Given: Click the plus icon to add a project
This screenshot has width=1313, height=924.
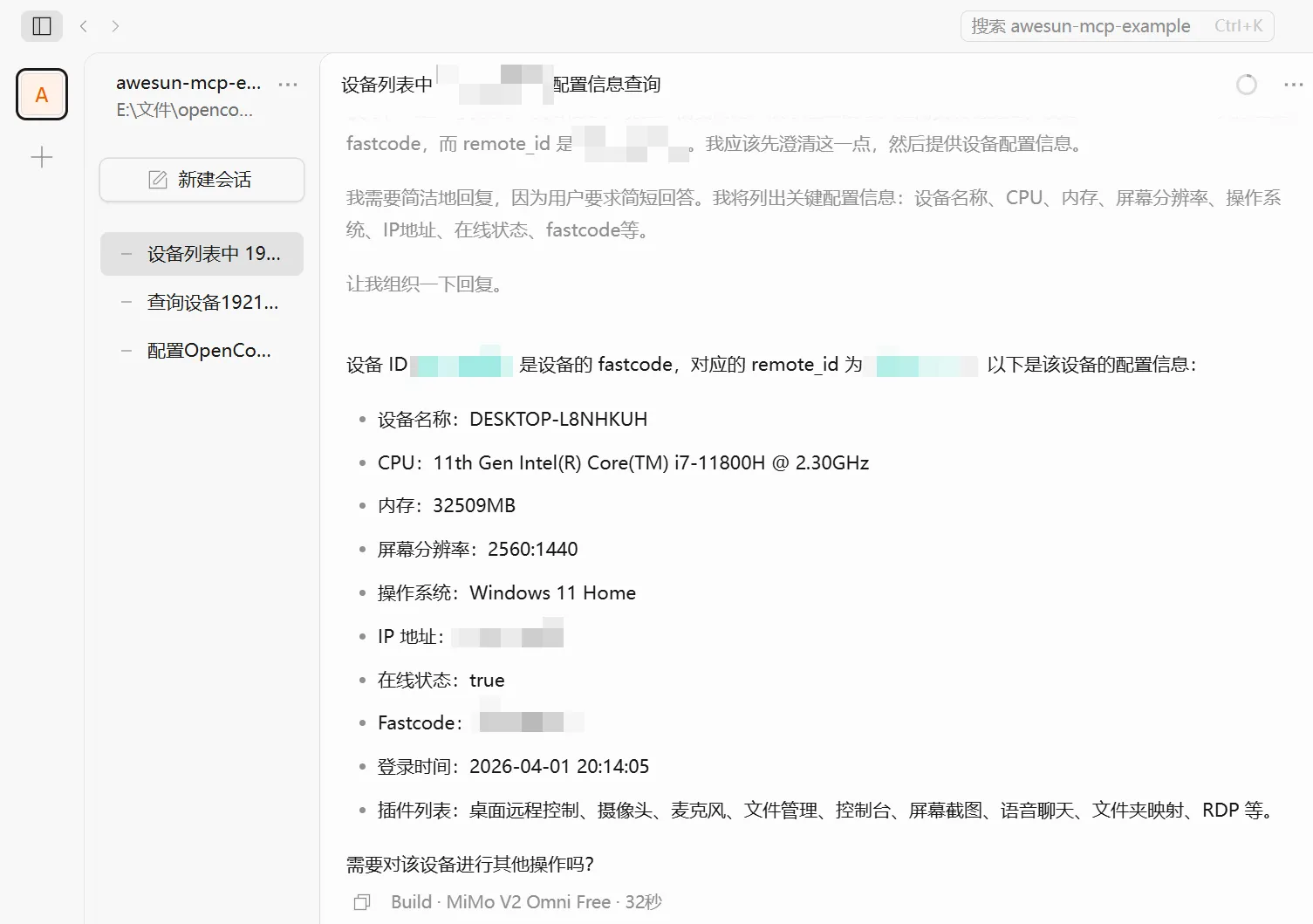Looking at the screenshot, I should tap(41, 156).
